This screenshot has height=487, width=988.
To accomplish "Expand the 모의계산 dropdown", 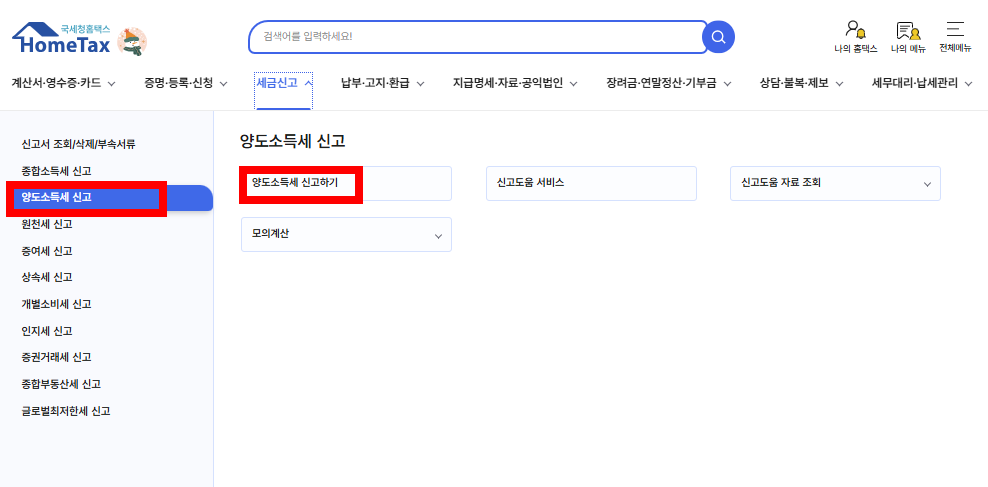I will pos(346,234).
